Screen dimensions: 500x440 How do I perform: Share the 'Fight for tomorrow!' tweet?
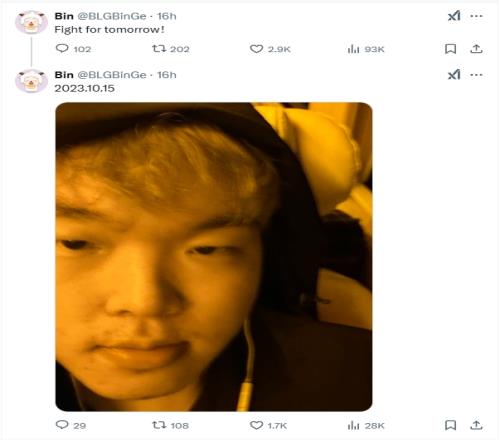point(476,49)
